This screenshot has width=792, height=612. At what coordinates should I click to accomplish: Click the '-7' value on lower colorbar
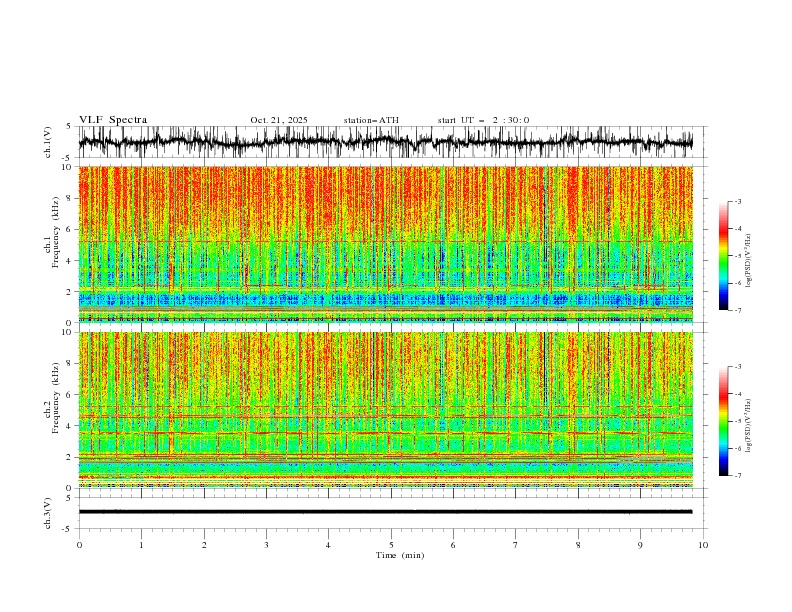click(x=737, y=476)
